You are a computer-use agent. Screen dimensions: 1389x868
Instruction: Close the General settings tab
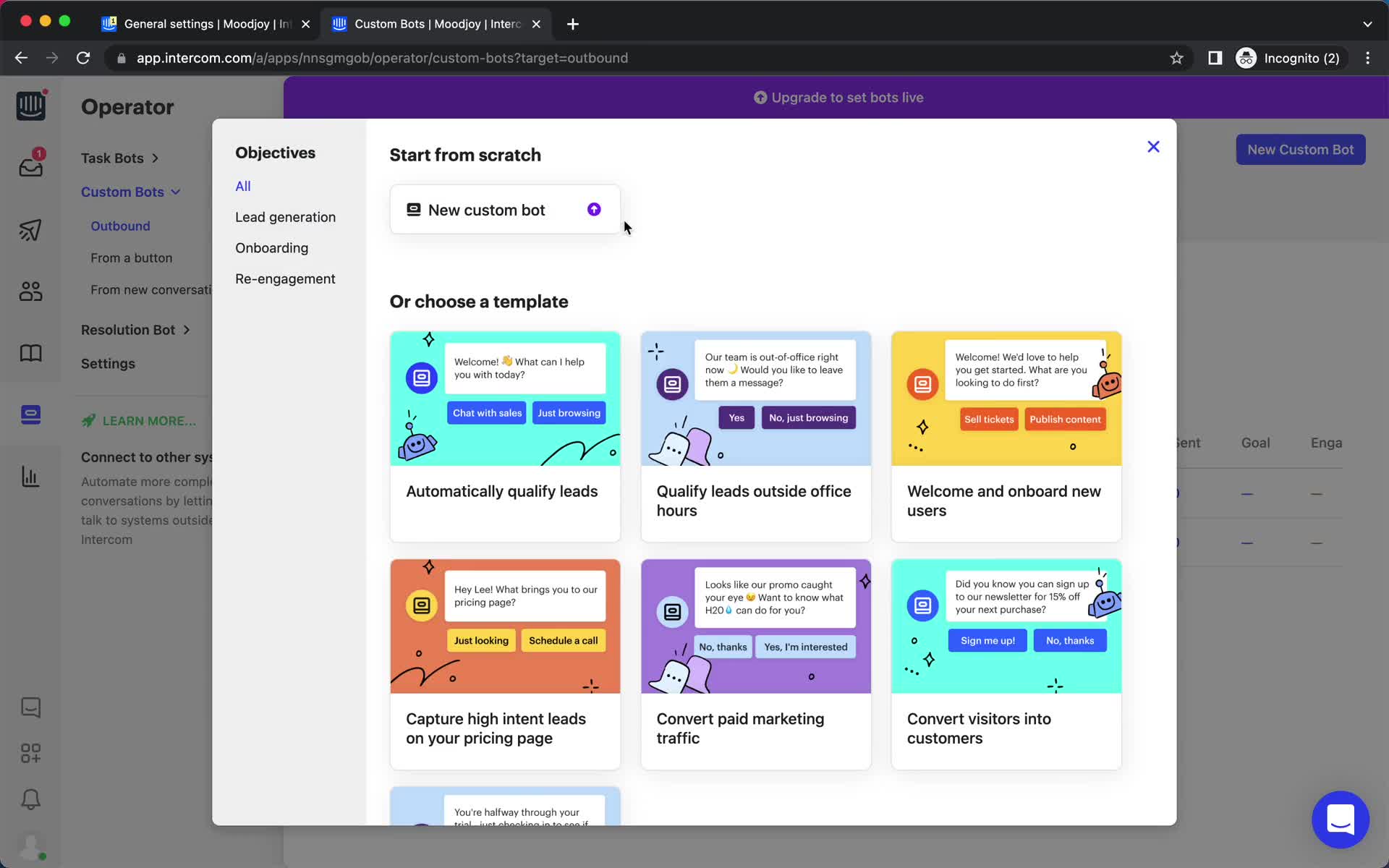[305, 24]
